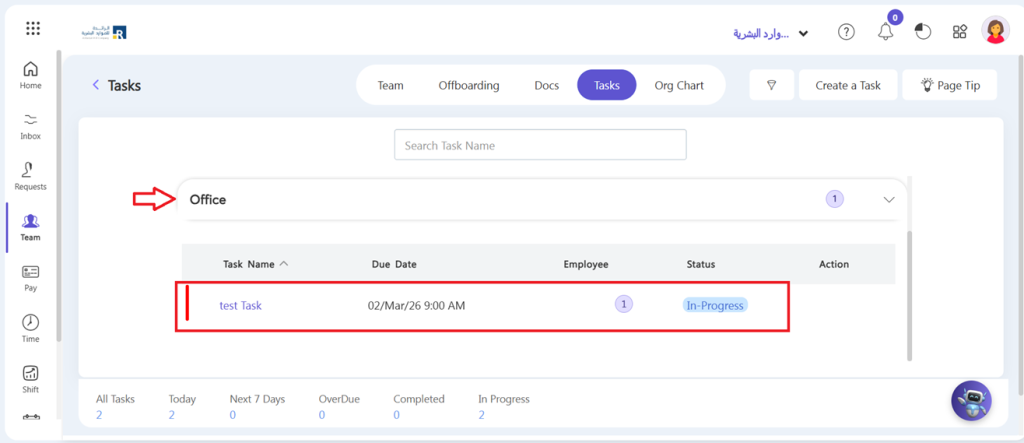The image size is (1024, 443).
Task: Click the filter funnel button
Action: [772, 85]
